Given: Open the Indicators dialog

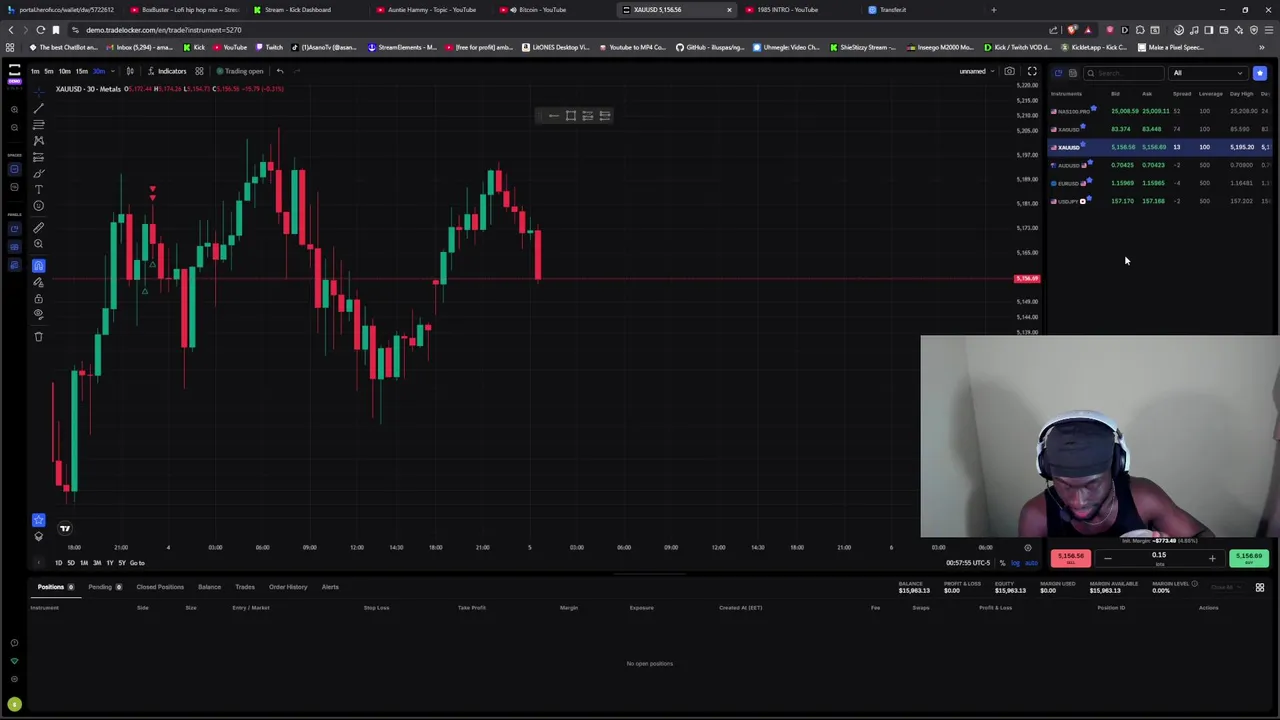Looking at the screenshot, I should [167, 71].
